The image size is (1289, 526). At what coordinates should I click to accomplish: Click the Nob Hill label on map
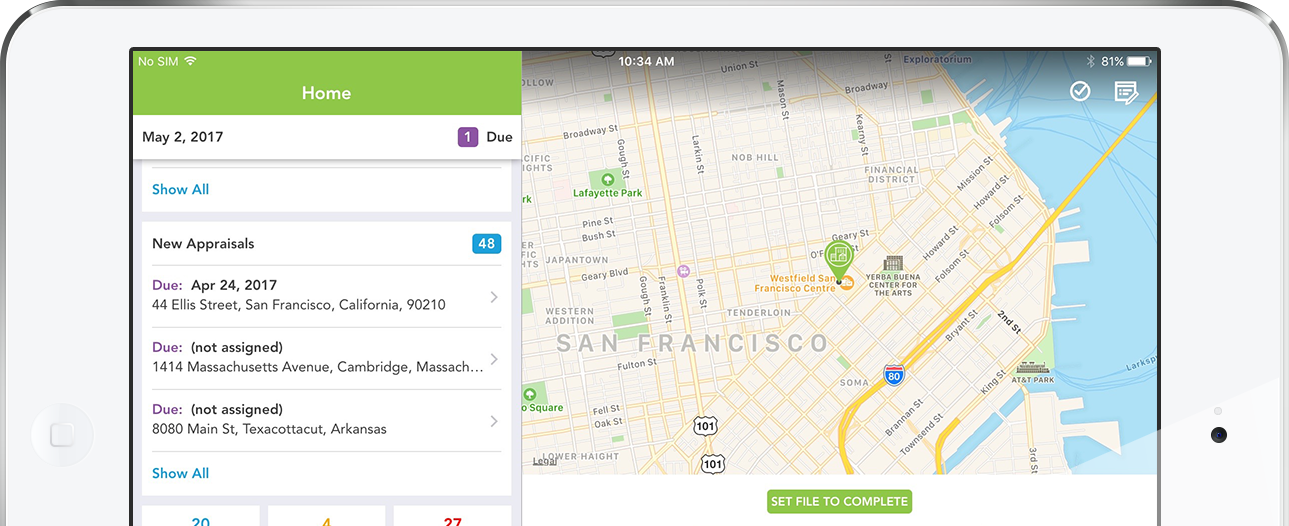[755, 158]
